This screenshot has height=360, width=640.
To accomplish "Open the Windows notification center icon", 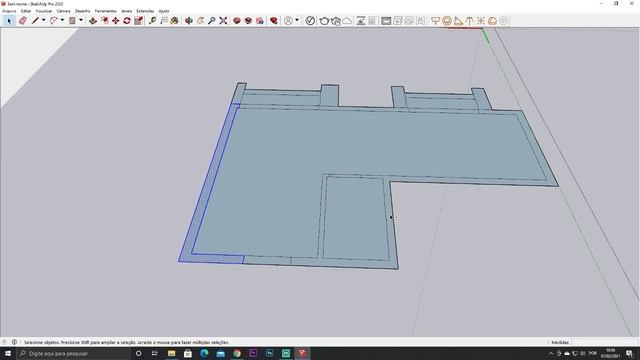I will pyautogui.click(x=630, y=353).
